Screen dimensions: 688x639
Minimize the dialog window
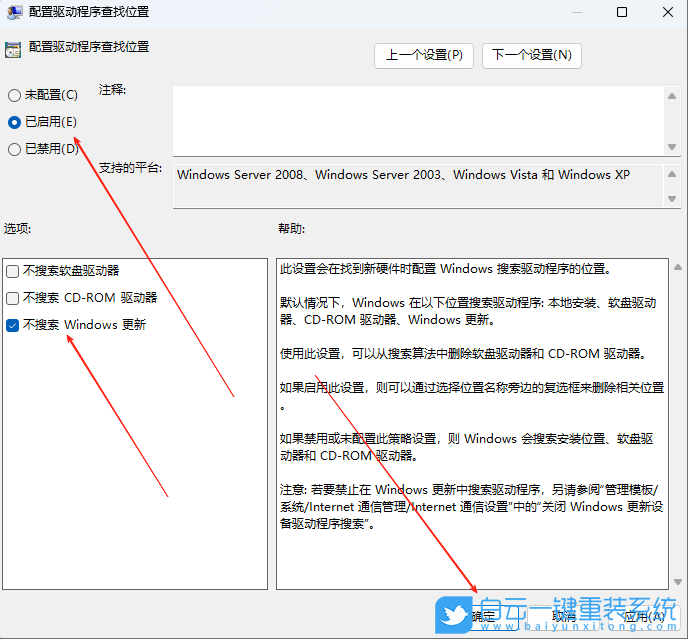[x=577, y=12]
